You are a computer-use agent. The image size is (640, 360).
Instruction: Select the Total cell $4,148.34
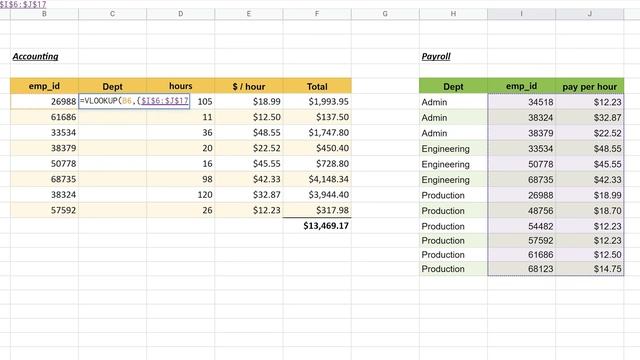point(317,179)
